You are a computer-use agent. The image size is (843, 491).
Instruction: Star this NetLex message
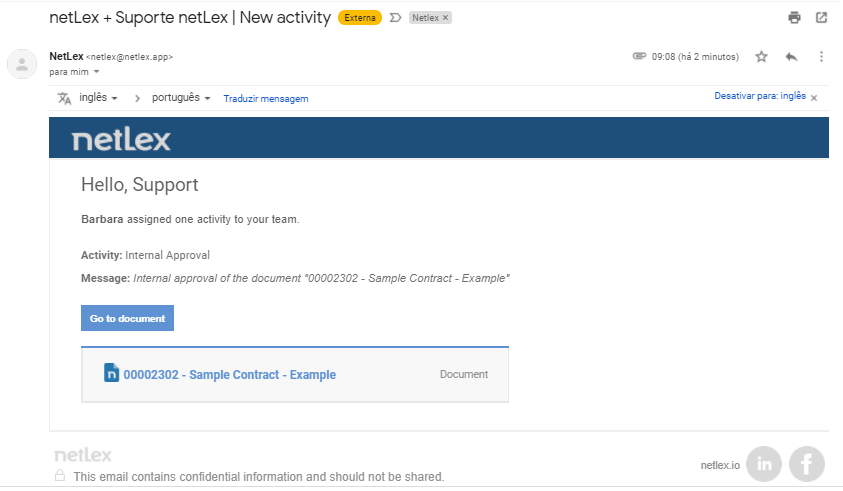pos(761,56)
